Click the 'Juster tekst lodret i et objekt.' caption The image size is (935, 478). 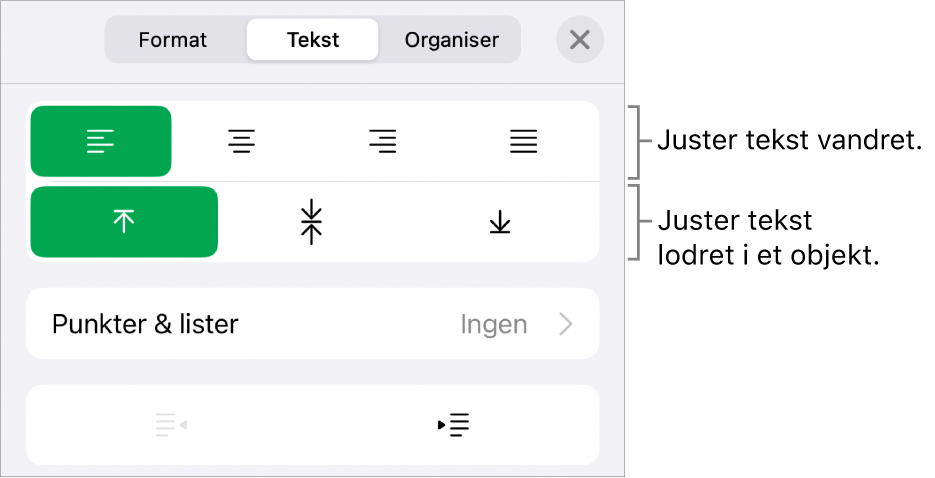coord(768,237)
